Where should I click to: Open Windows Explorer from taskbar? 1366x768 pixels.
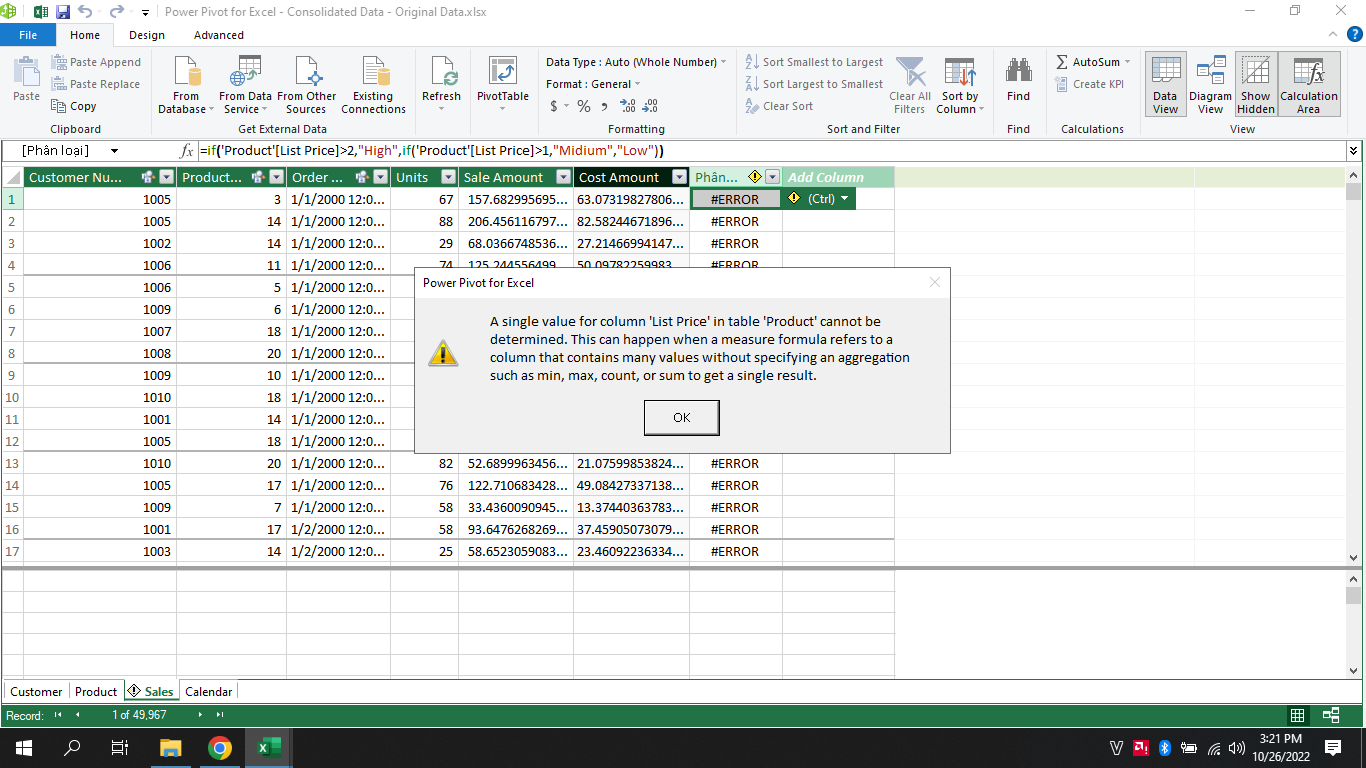point(171,748)
